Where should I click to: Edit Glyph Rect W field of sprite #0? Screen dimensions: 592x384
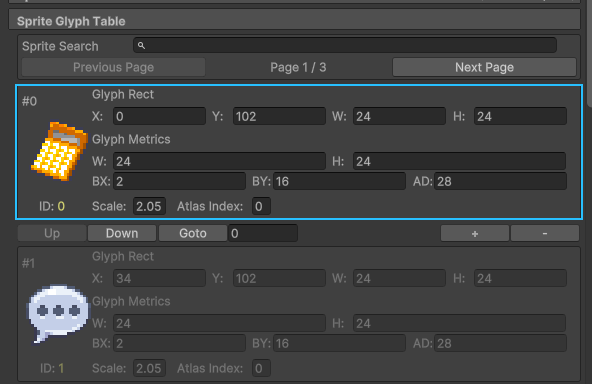[399, 116]
